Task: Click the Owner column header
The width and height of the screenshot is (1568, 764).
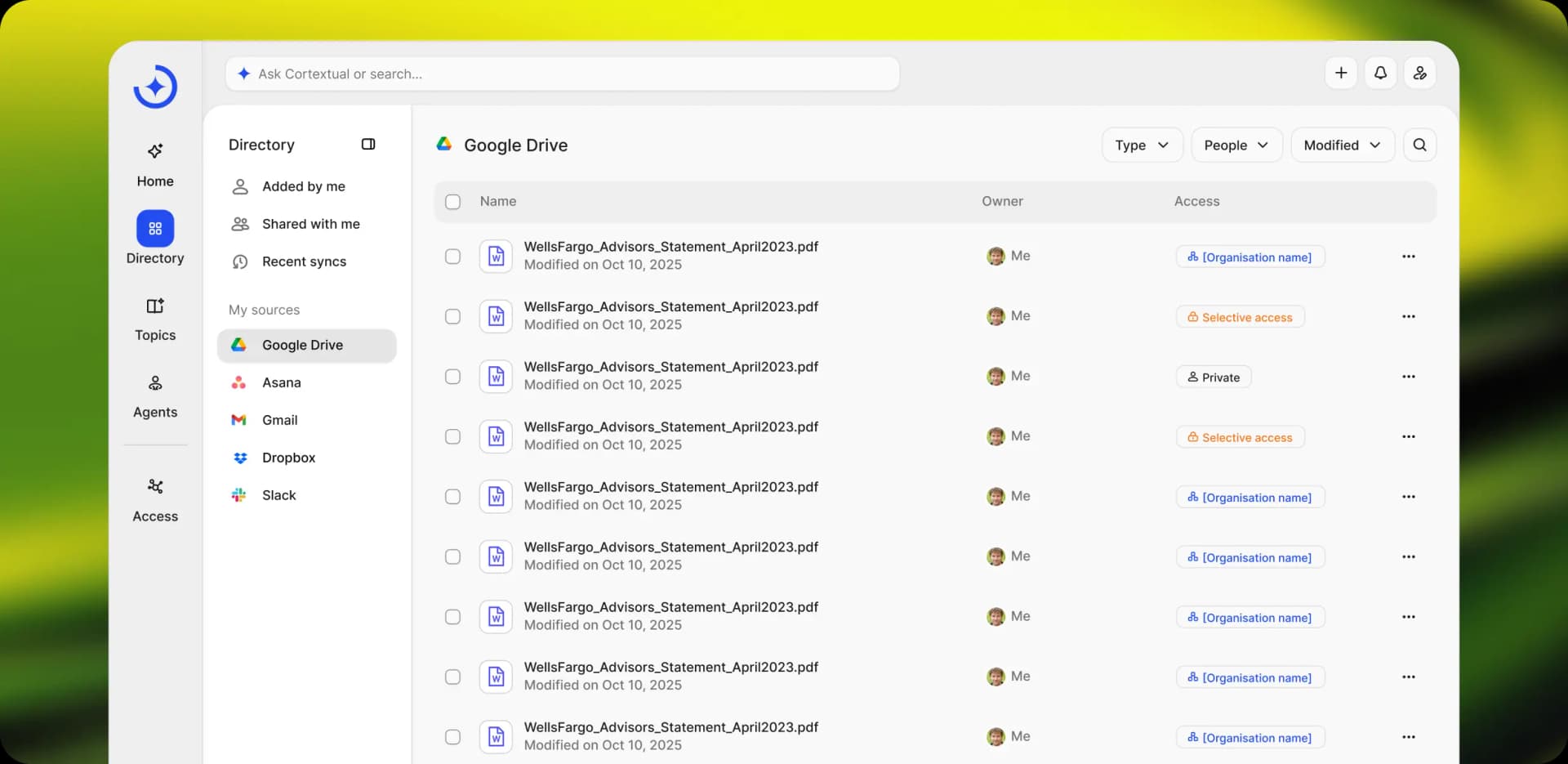Action: 1002,201
